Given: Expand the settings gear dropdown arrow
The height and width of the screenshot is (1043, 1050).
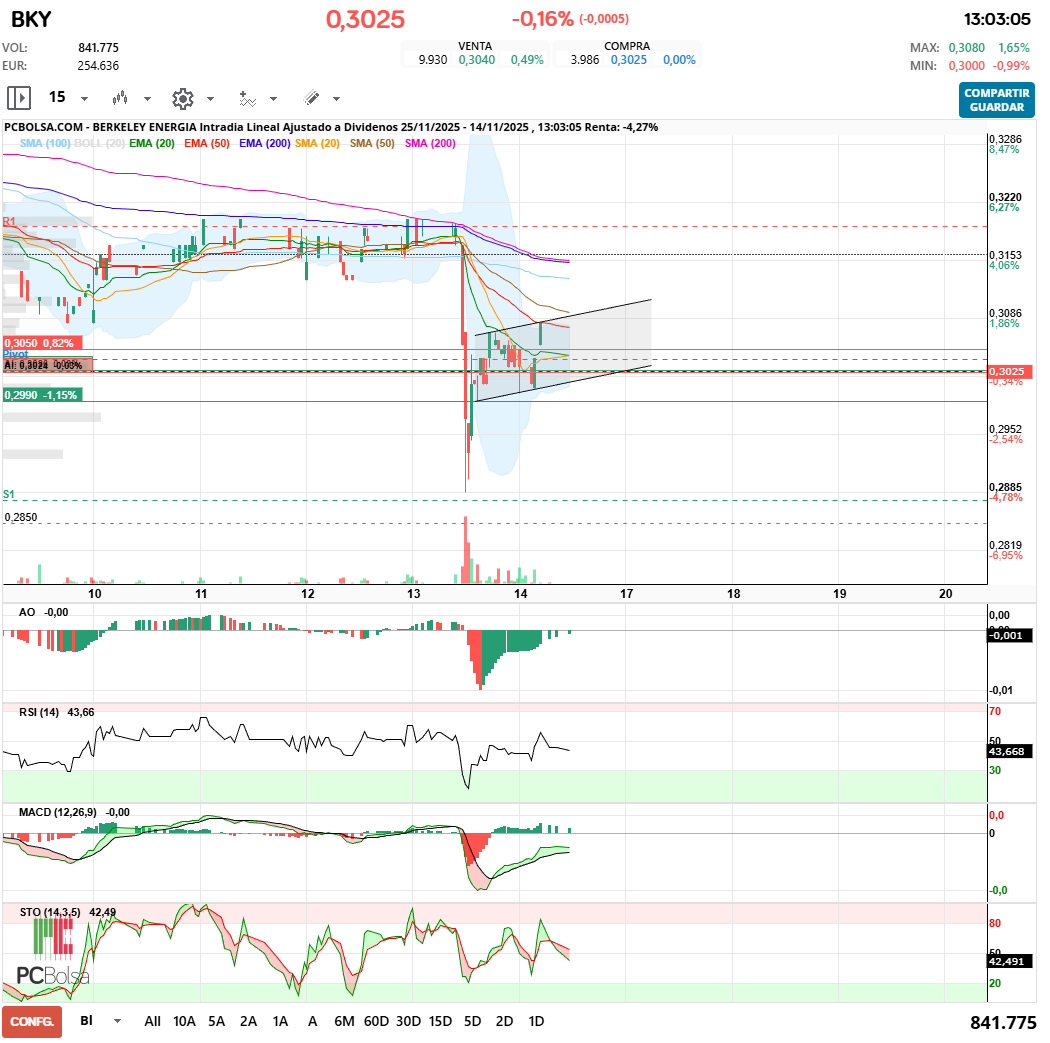Looking at the screenshot, I should (210, 99).
